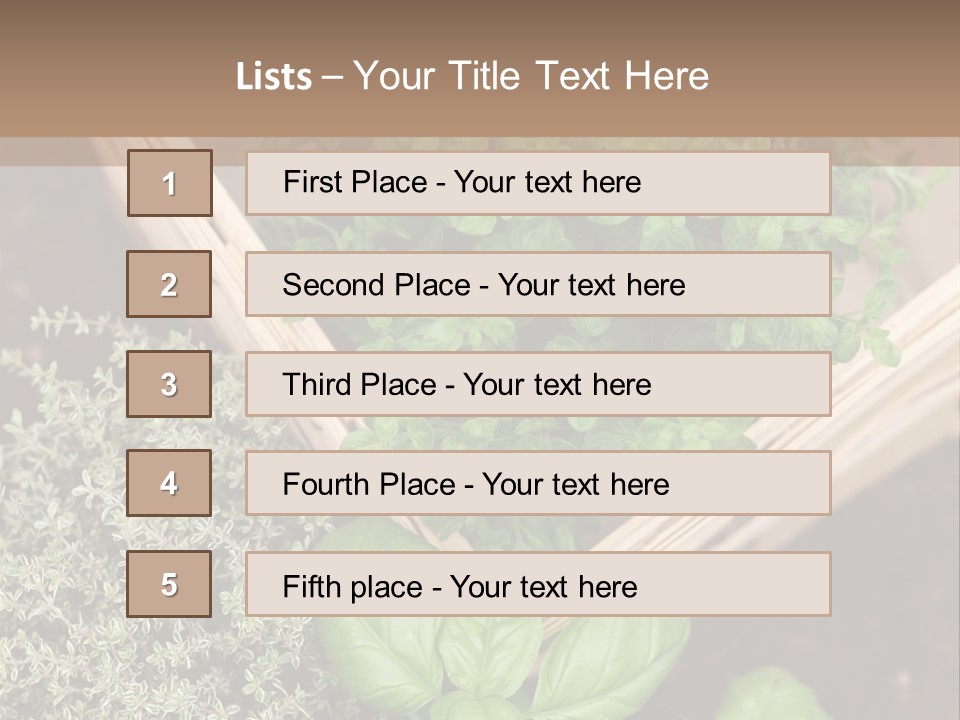This screenshot has width=960, height=720.
Task: Click "Your Title Text Here" in header
Action: click(x=531, y=77)
